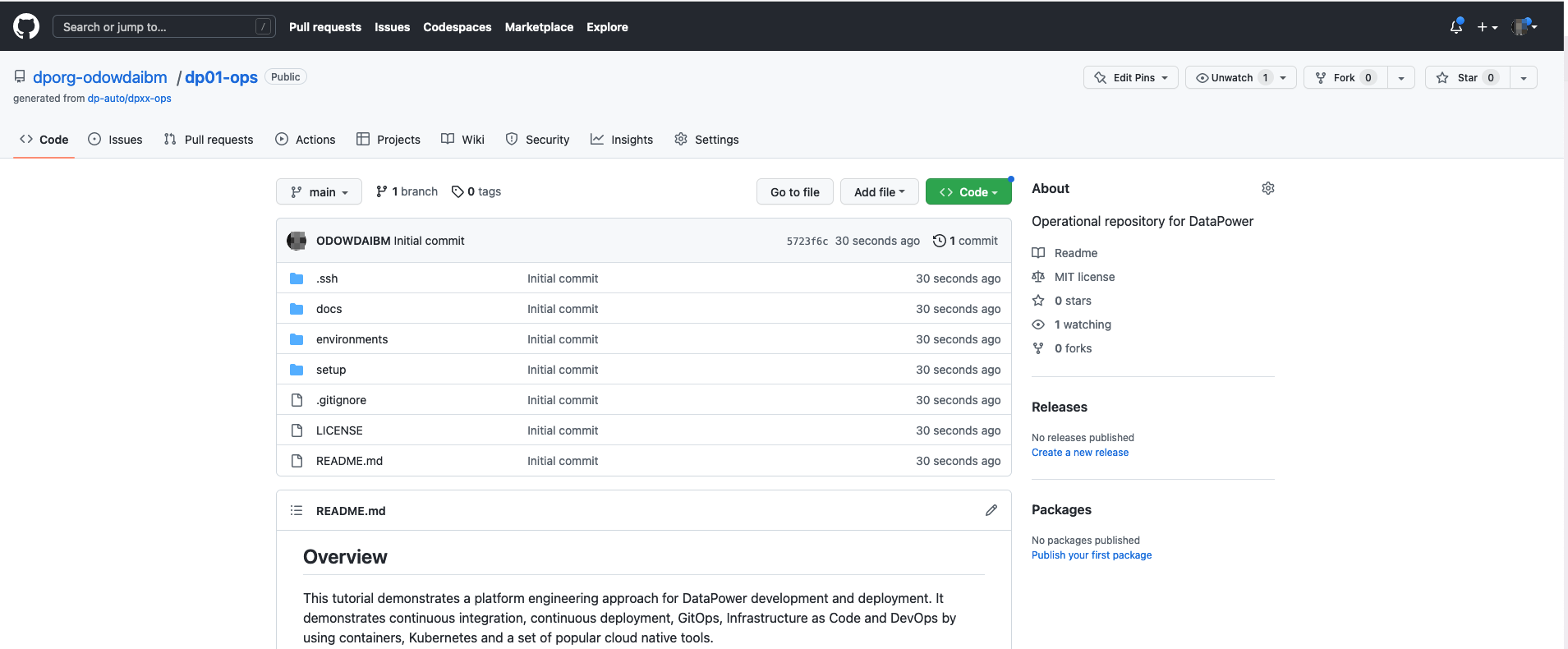Click the GitHub Octocat logo

click(x=26, y=26)
